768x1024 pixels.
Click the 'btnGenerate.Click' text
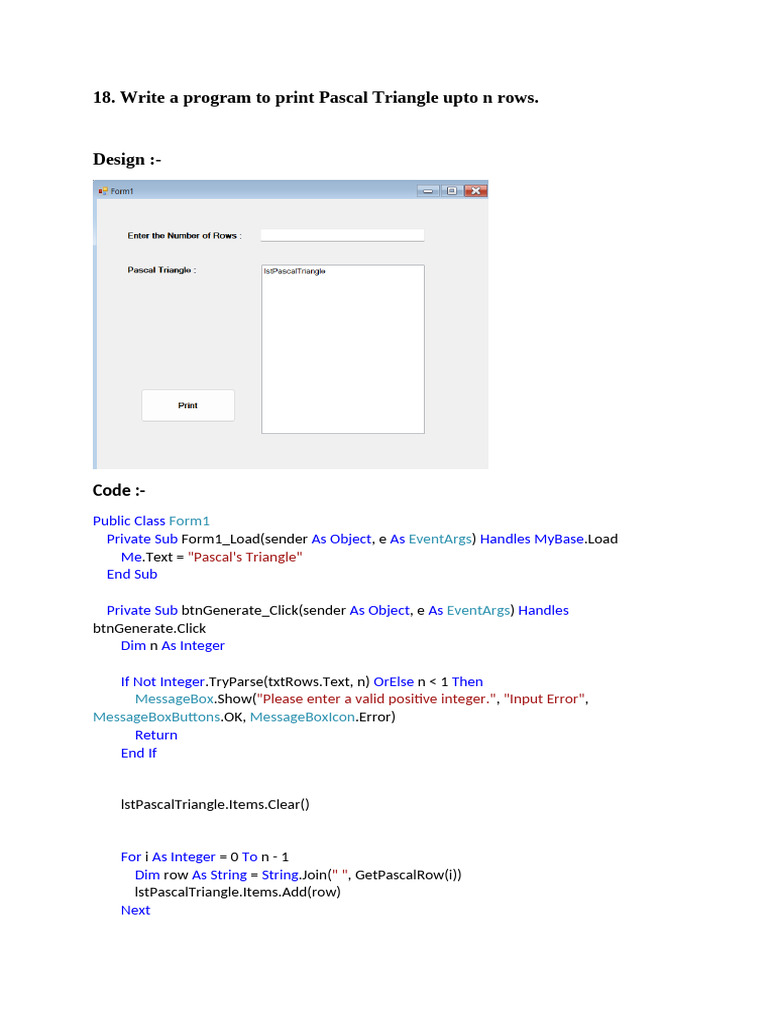pyautogui.click(x=149, y=628)
